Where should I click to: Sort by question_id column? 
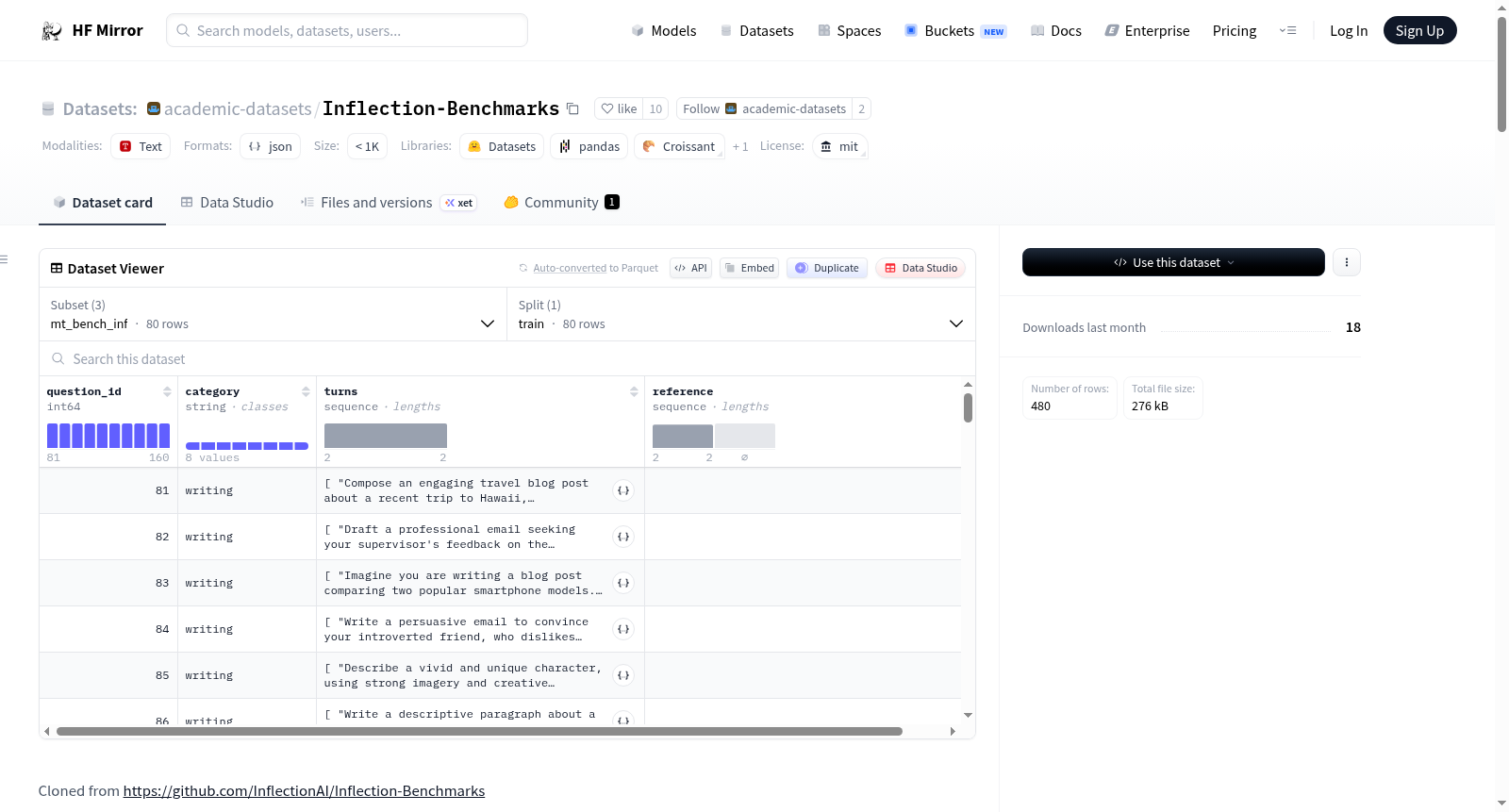coord(167,391)
